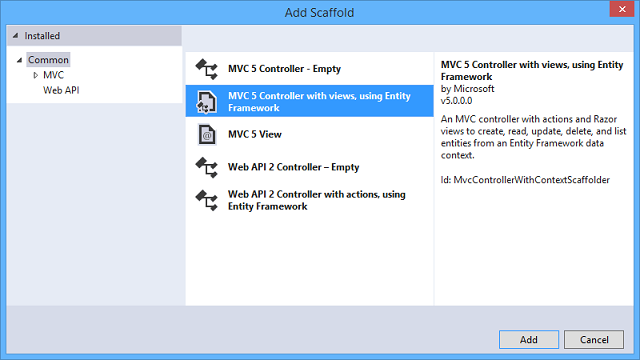Click the Web API 2 Controller – Empty icon
This screenshot has height=360, width=640.
(207, 167)
